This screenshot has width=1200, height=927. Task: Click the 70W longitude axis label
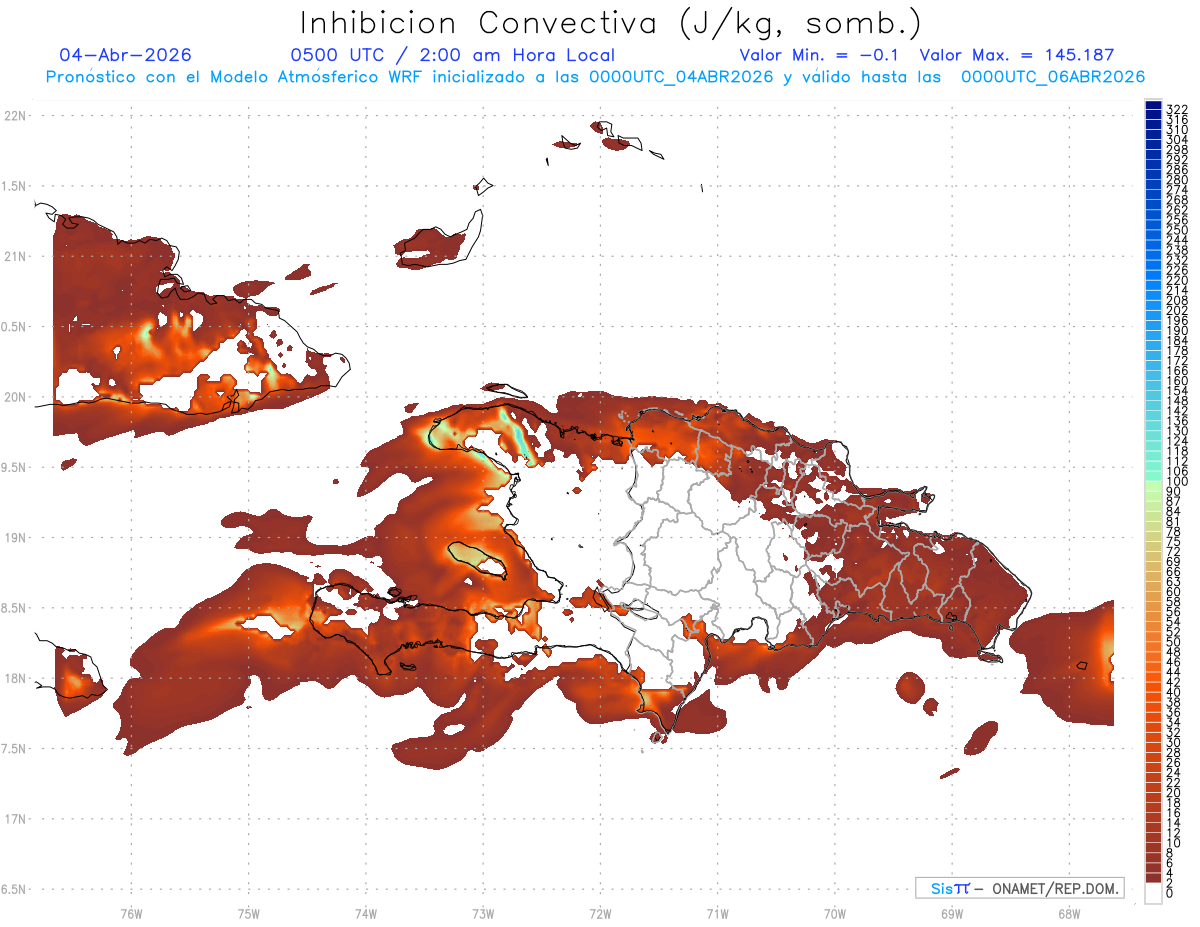(834, 913)
